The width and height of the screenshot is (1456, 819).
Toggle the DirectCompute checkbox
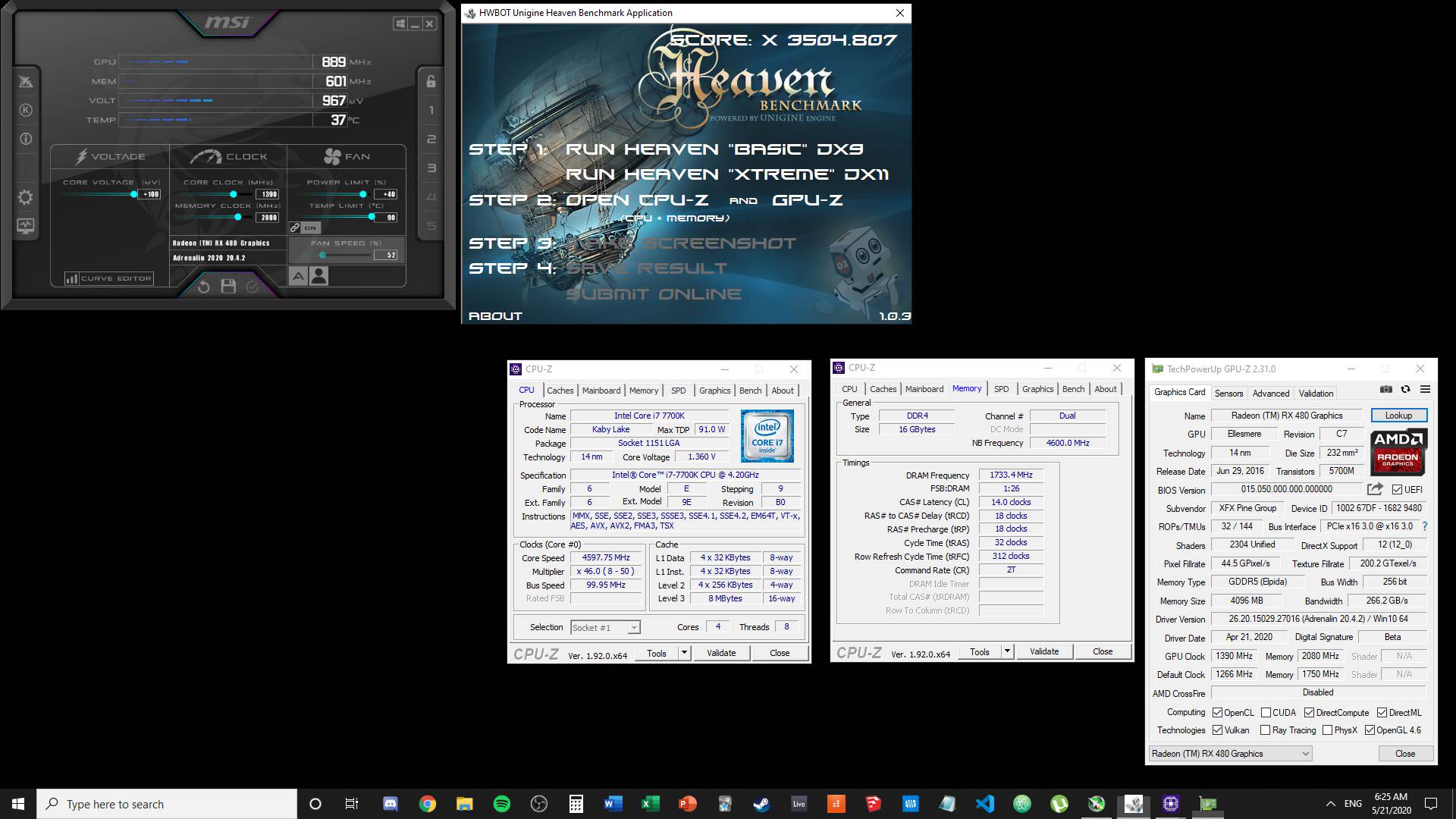1309,713
